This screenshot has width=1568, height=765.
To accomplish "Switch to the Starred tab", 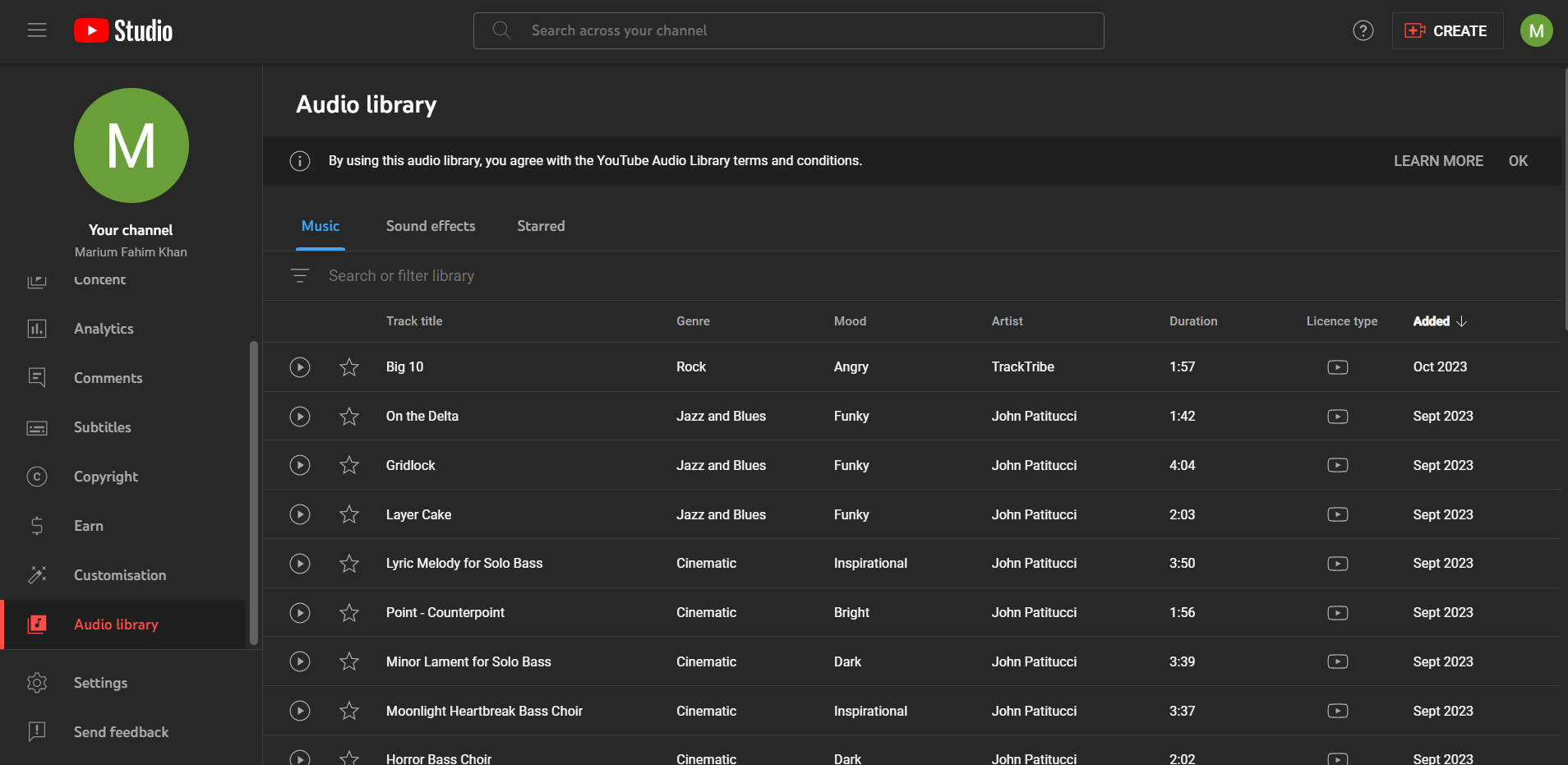I will click(541, 226).
